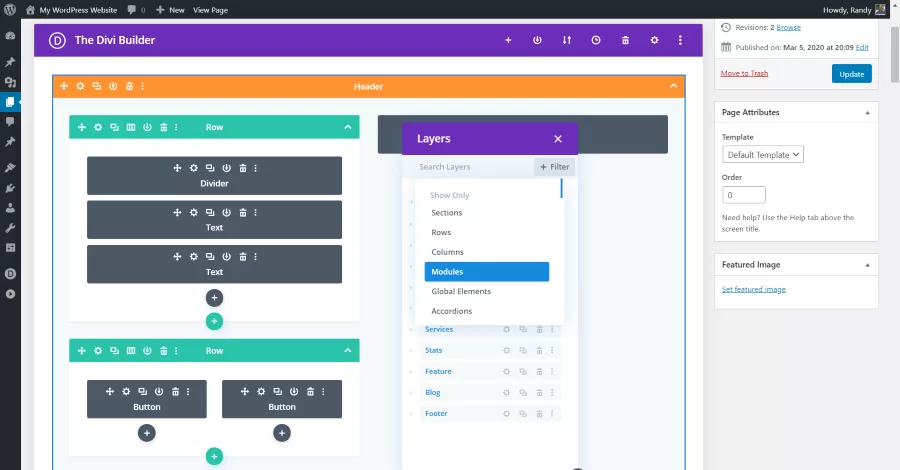Collapse the Header section chevron

(673, 86)
